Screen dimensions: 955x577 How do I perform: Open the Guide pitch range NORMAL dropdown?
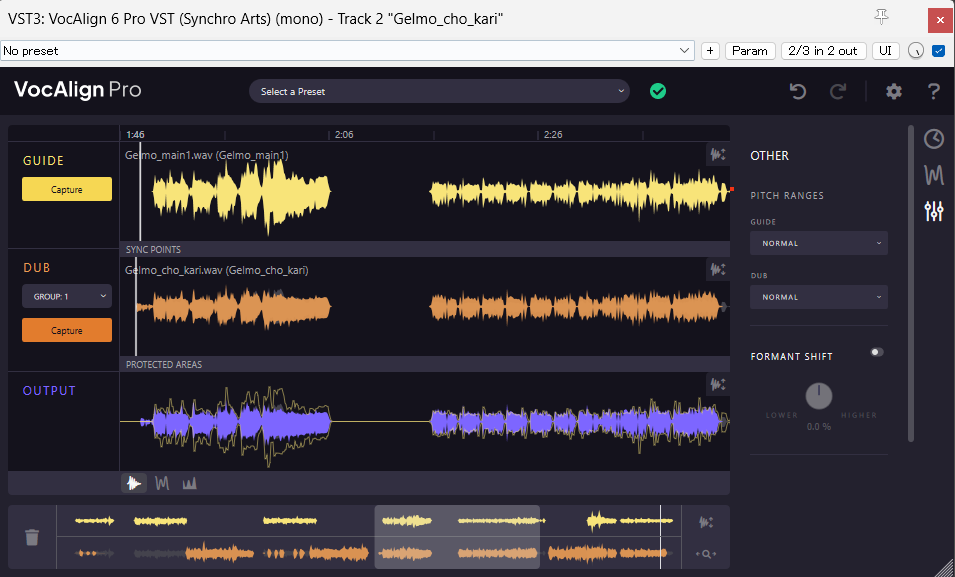point(819,243)
